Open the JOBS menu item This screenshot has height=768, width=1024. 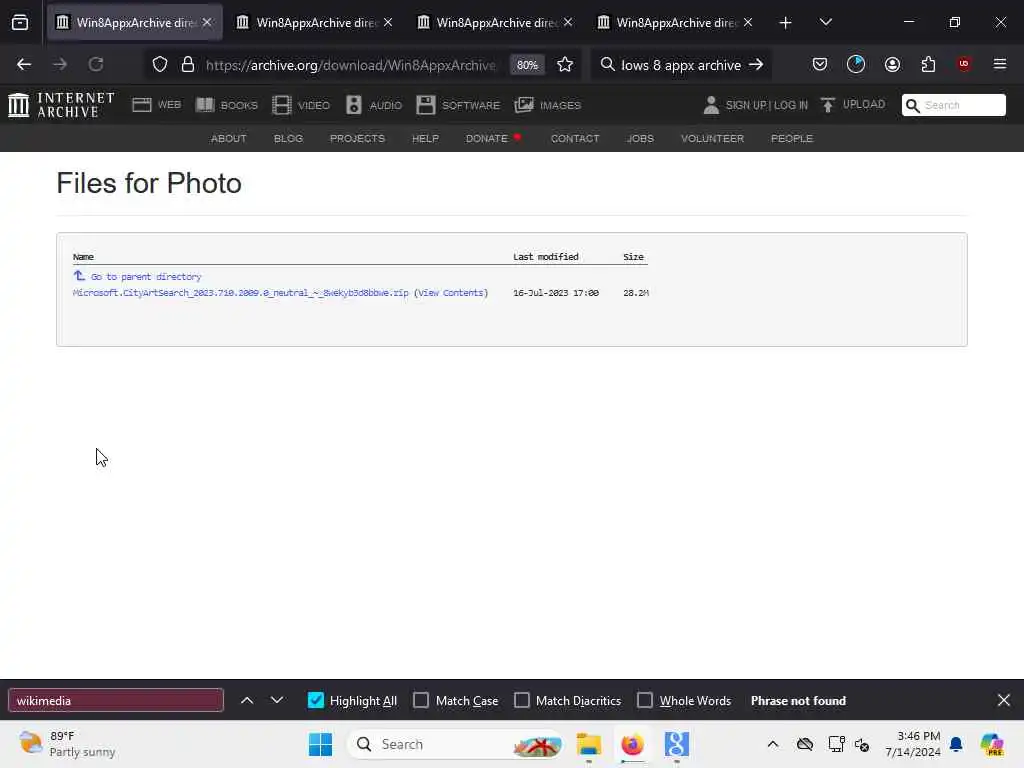(x=640, y=138)
